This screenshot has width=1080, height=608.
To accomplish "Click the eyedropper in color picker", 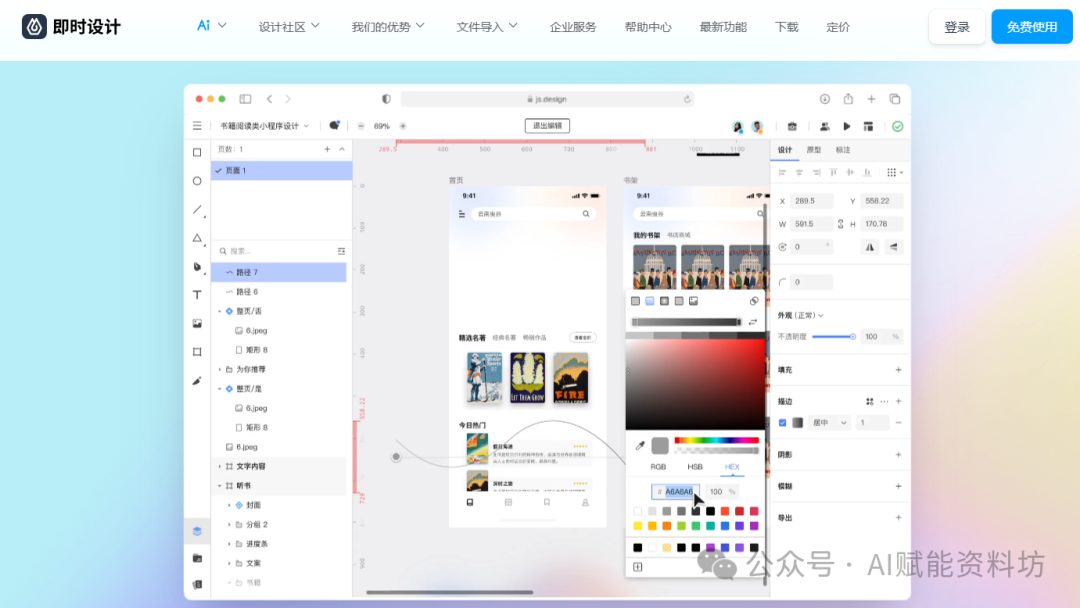I will [x=640, y=445].
